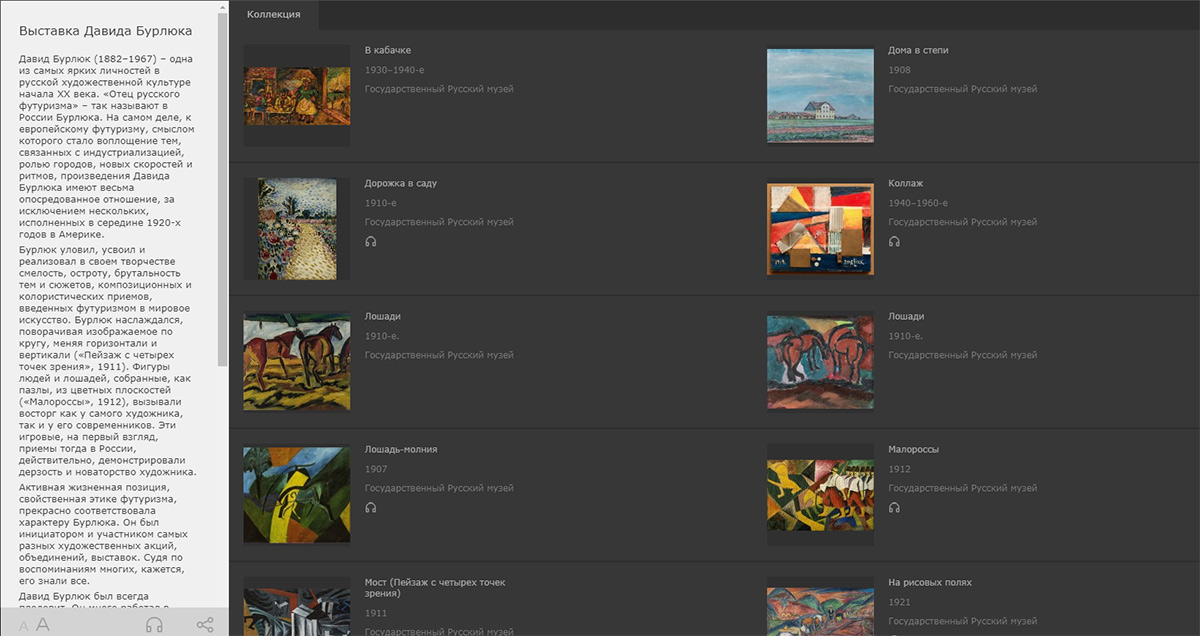
Task: Select the В кабачке thumbnail
Action: point(297,96)
